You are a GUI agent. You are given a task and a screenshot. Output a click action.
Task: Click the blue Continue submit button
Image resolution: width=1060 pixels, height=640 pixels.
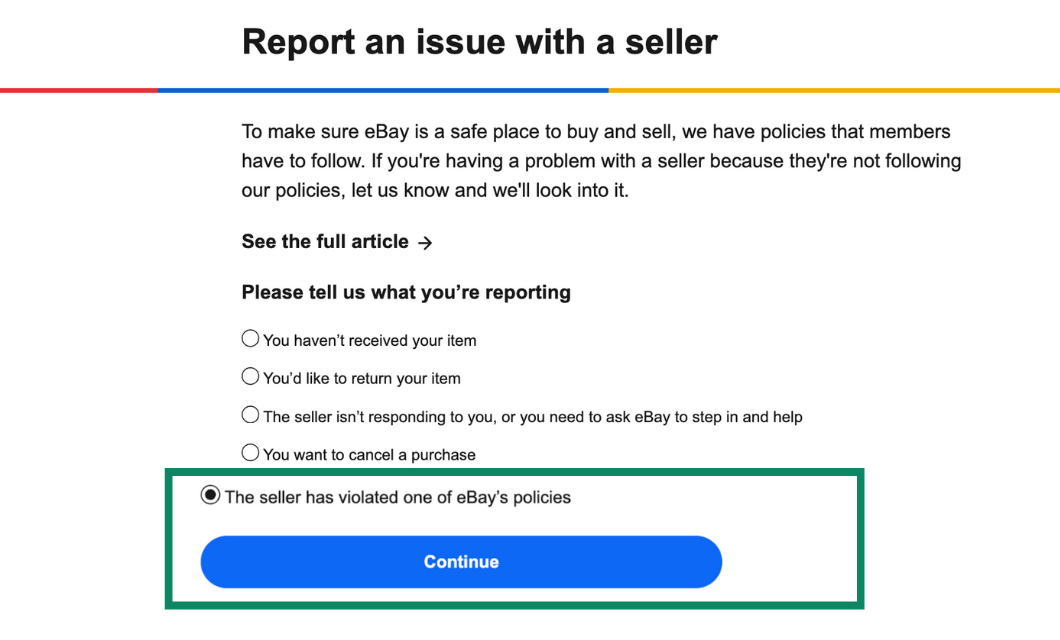[x=461, y=561]
